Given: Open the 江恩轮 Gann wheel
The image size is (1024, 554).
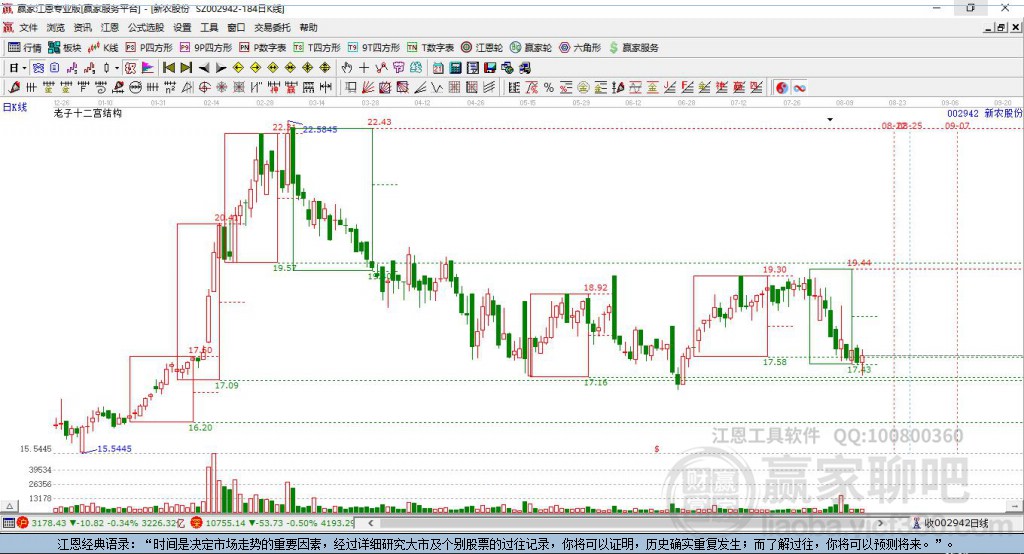Looking at the screenshot, I should click(482, 48).
